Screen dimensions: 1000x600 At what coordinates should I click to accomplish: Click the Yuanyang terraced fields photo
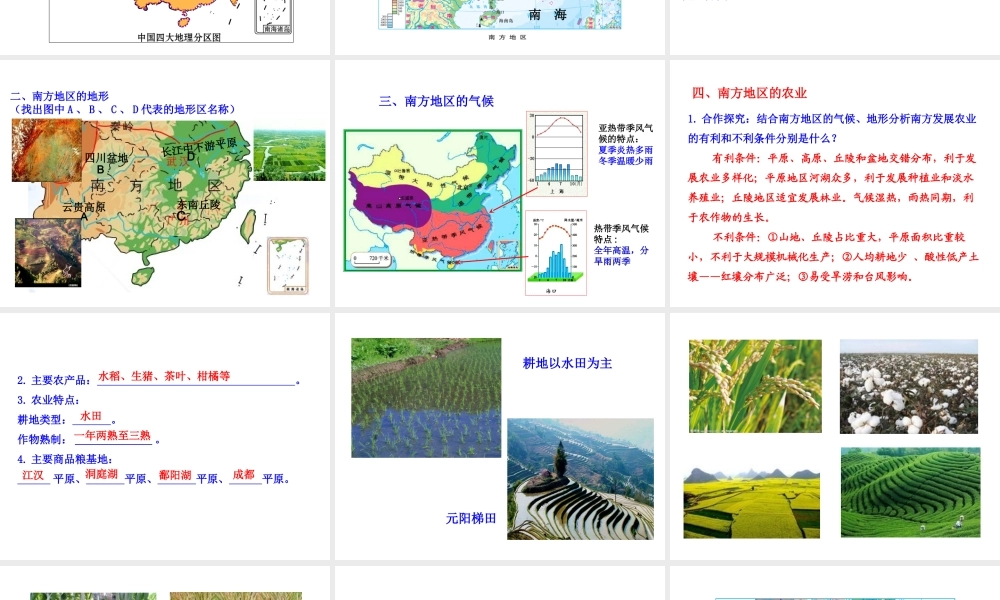pyautogui.click(x=580, y=479)
